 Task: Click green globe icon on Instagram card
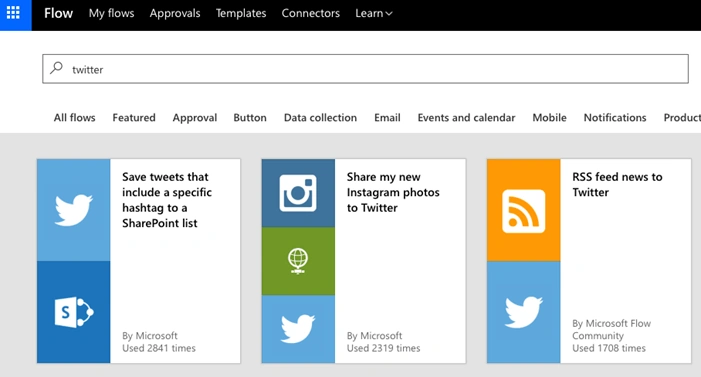tap(298, 261)
